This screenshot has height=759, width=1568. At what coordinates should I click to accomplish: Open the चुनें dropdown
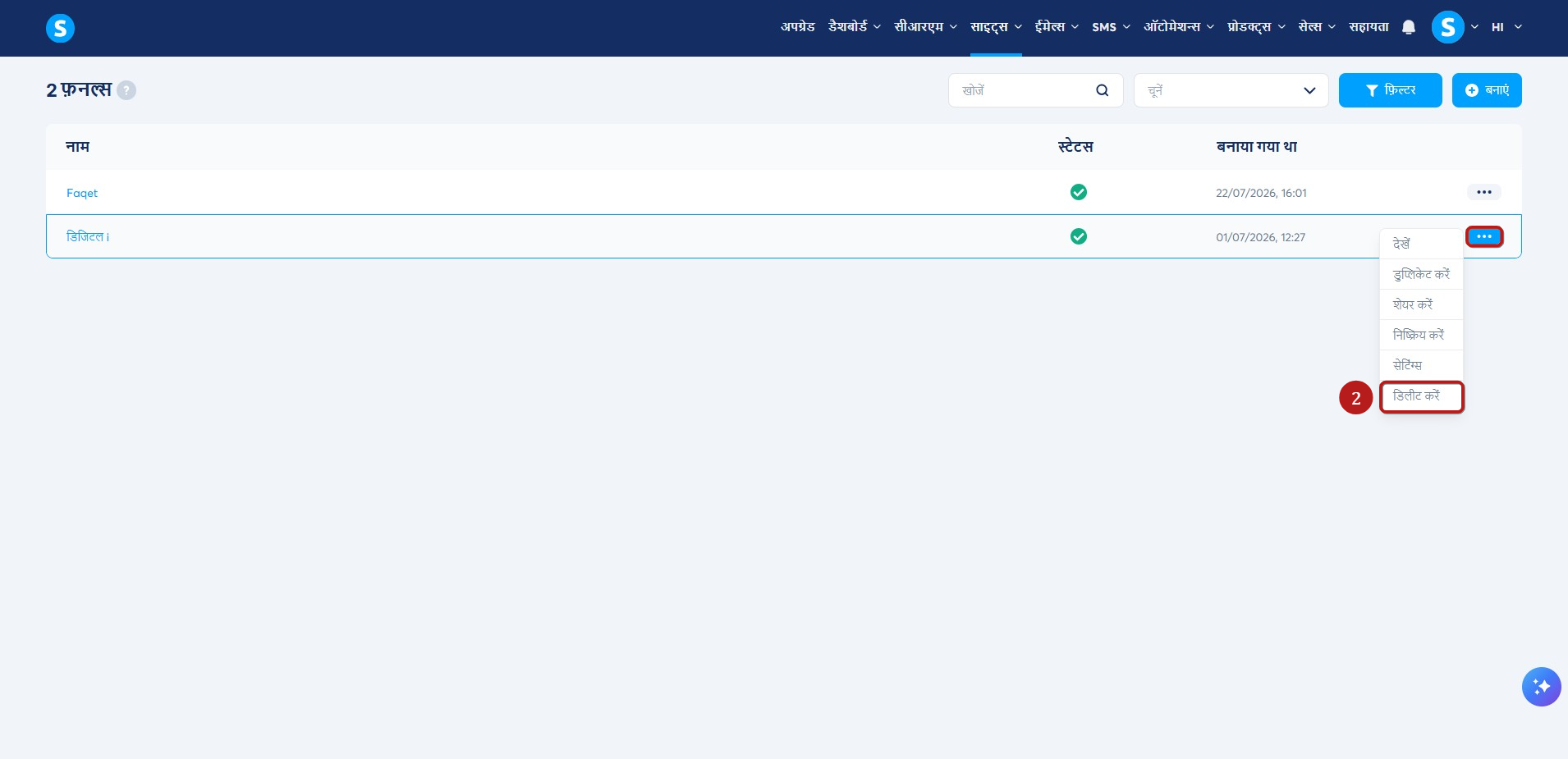click(1231, 90)
